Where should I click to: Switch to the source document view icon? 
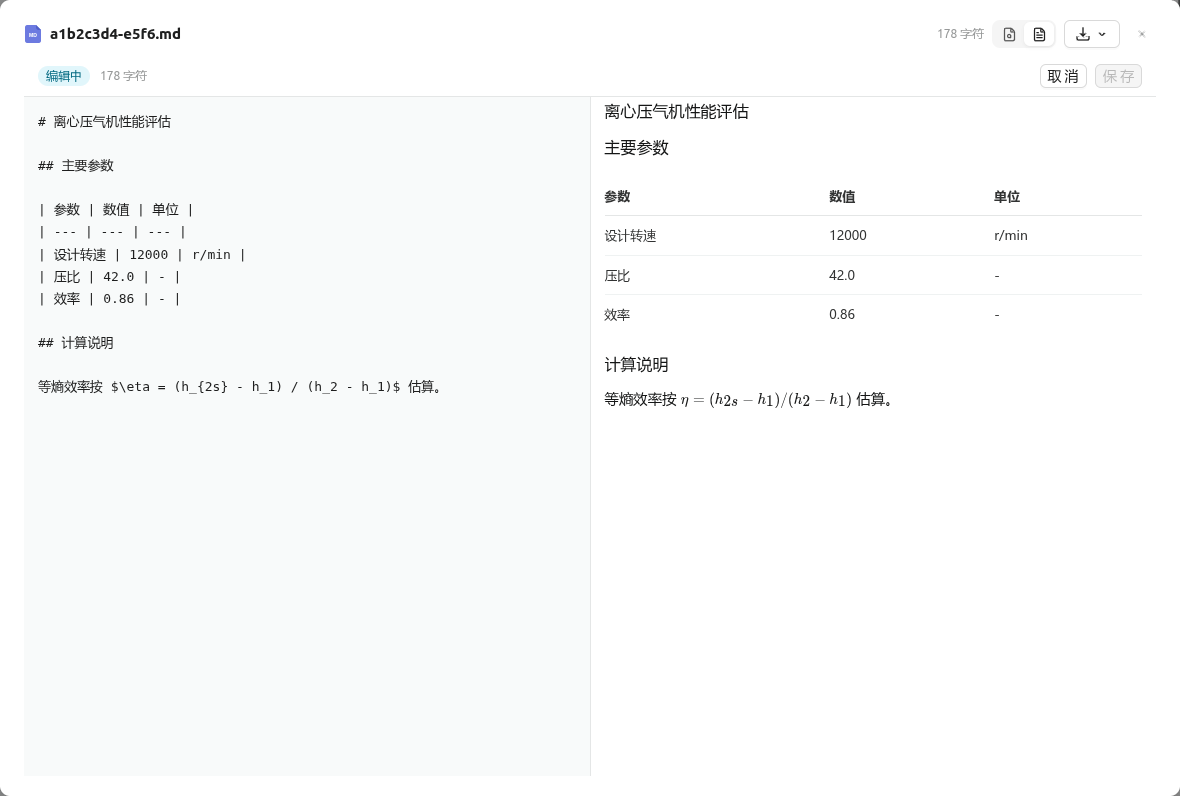pyautogui.click(x=1039, y=34)
